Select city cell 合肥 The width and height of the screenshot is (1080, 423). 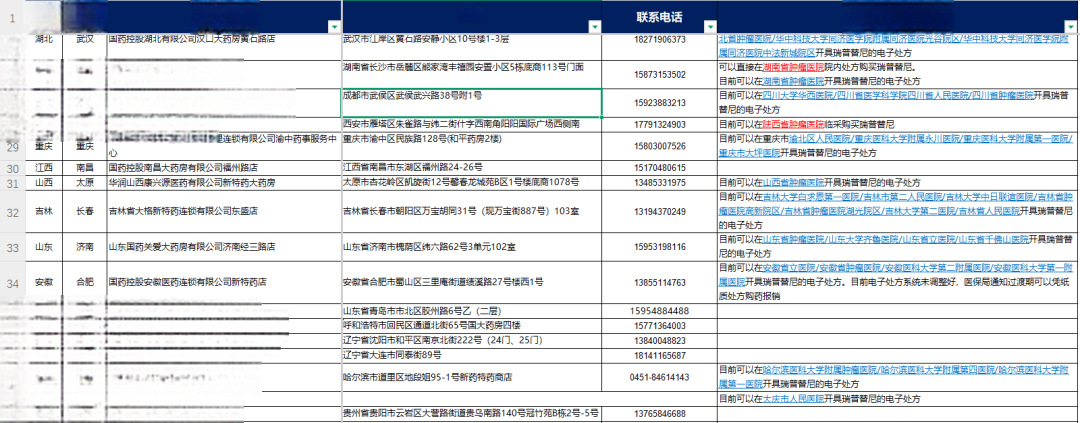pyautogui.click(x=84, y=282)
